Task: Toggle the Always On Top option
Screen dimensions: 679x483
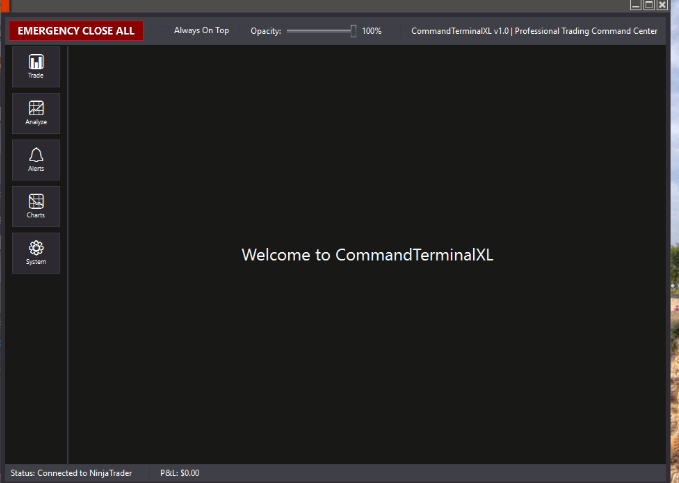Action: point(201,31)
